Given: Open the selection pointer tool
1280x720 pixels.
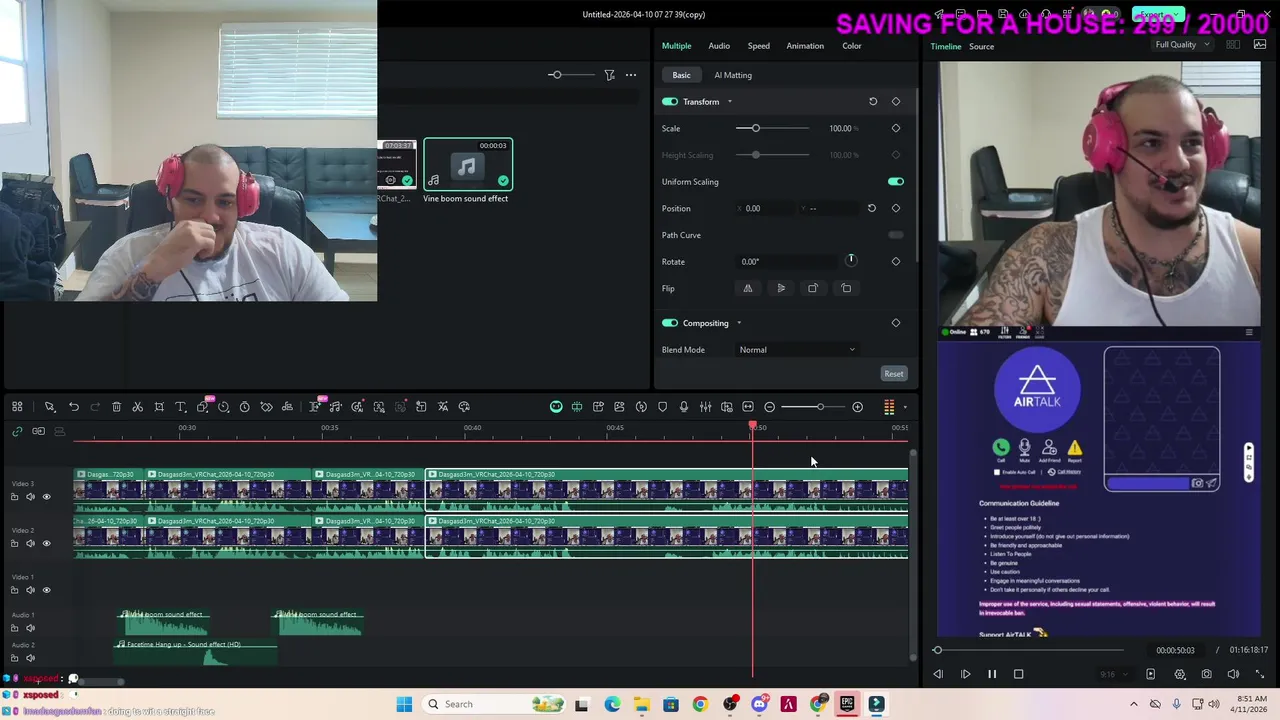Looking at the screenshot, I should (x=49, y=407).
